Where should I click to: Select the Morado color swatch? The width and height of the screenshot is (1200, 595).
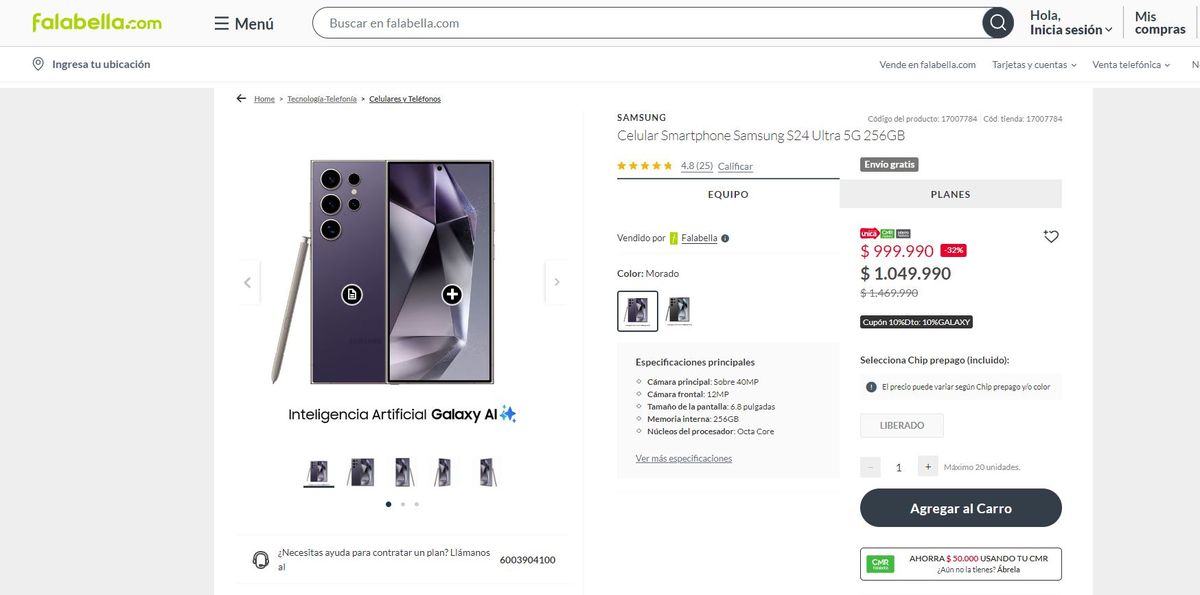(x=638, y=311)
